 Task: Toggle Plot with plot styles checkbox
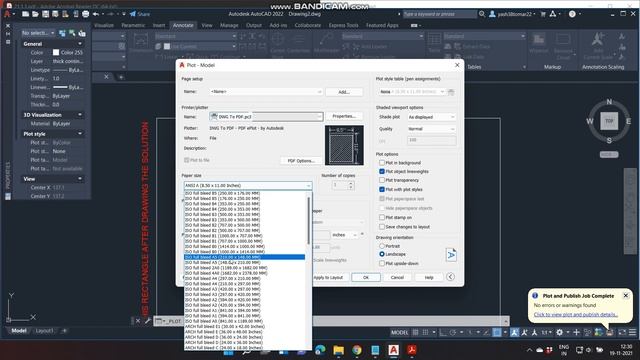(x=382, y=189)
